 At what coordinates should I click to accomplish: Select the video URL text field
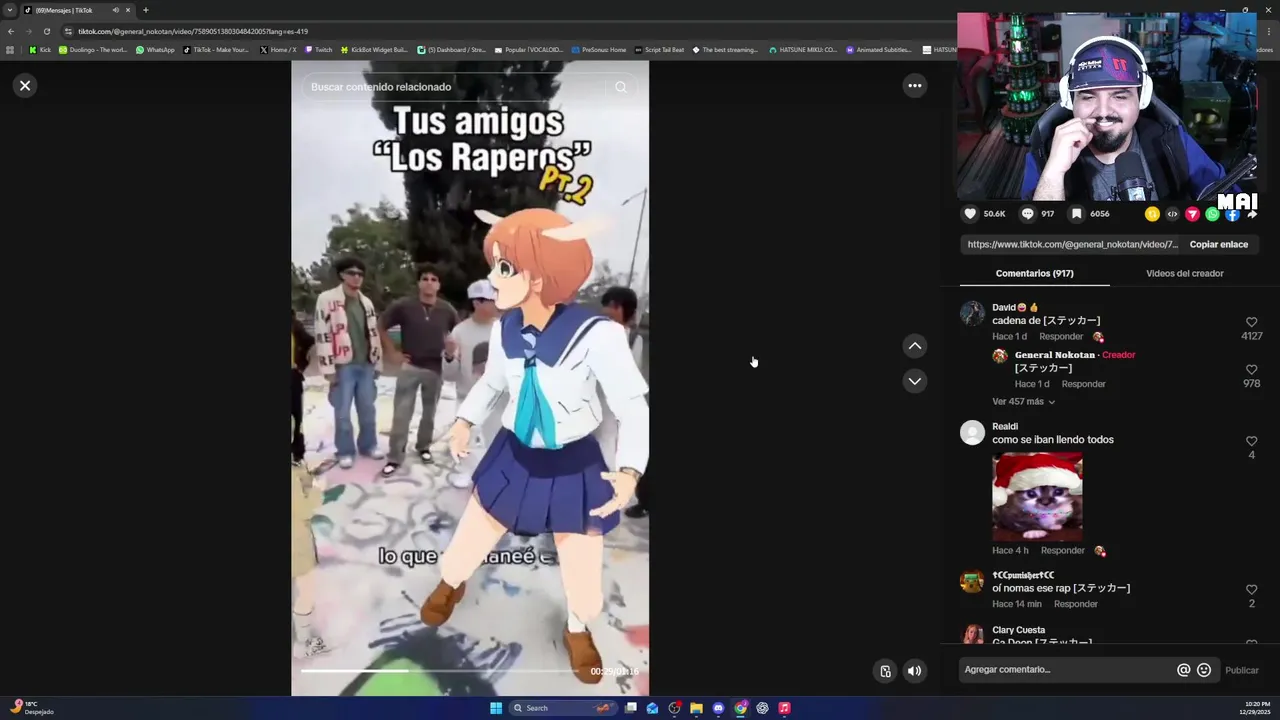[1072, 244]
